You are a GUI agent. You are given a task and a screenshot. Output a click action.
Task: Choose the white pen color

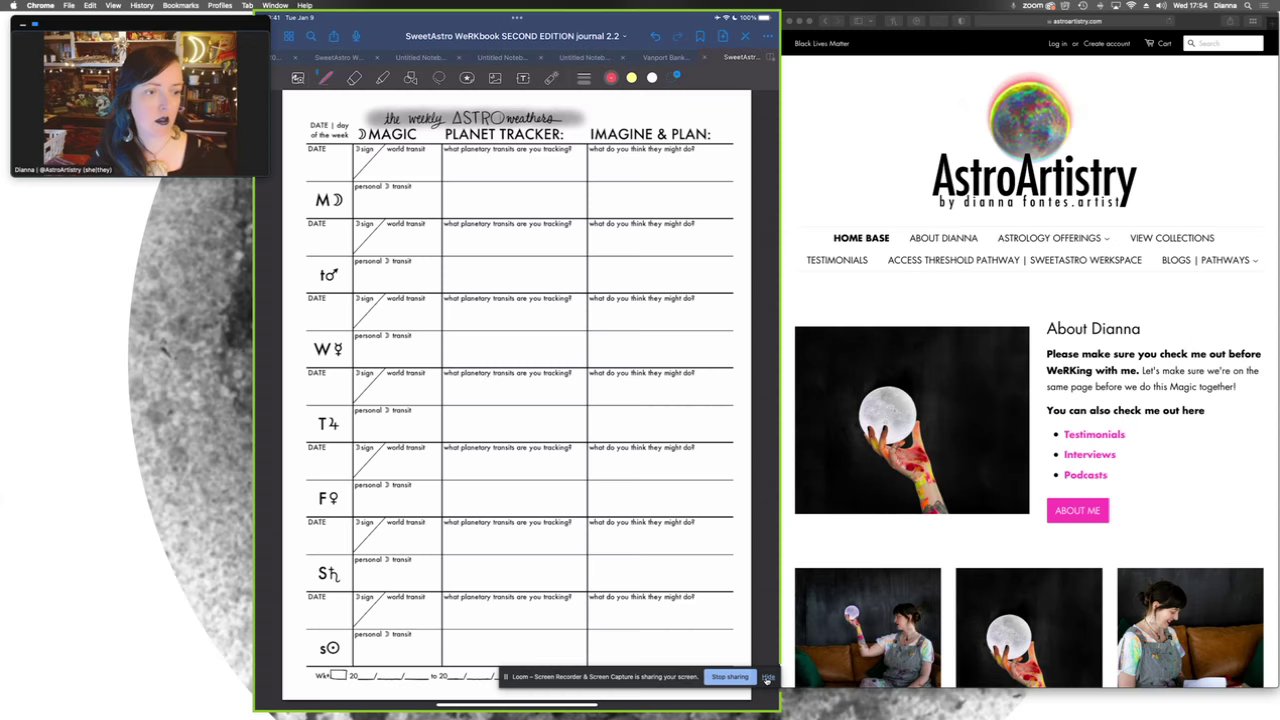point(652,78)
